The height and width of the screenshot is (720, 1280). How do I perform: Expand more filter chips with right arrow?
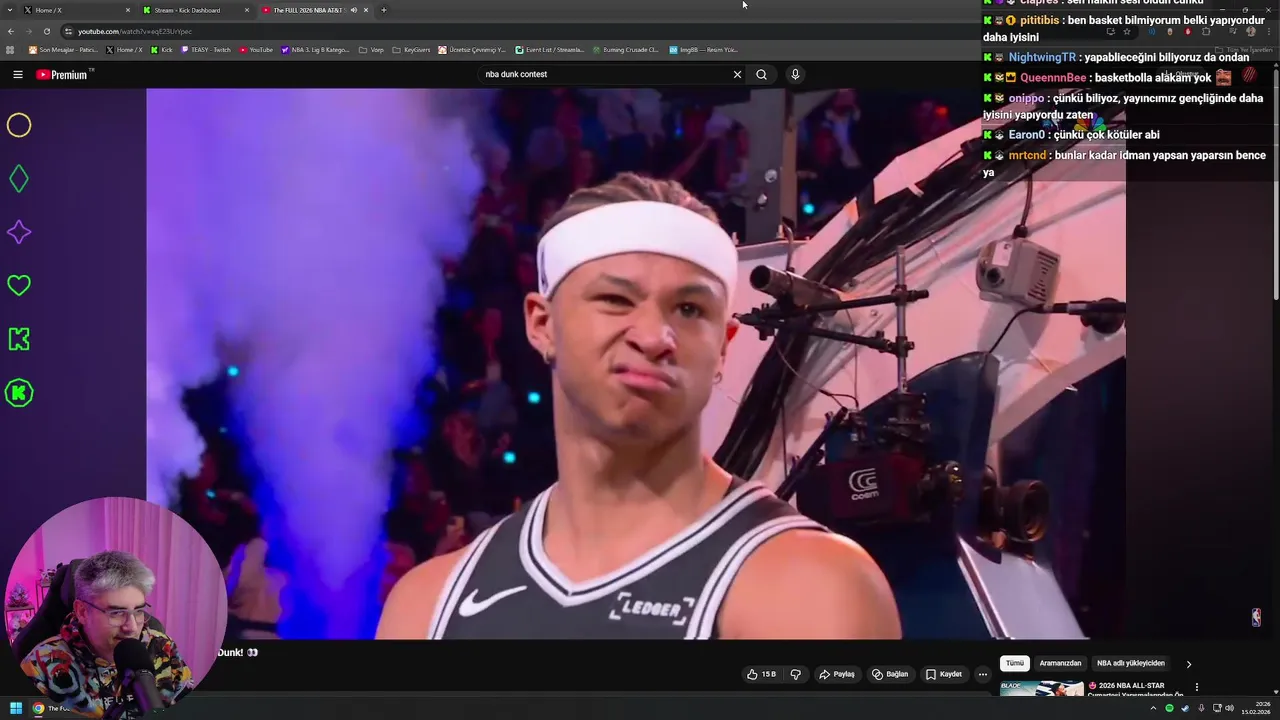1189,663
